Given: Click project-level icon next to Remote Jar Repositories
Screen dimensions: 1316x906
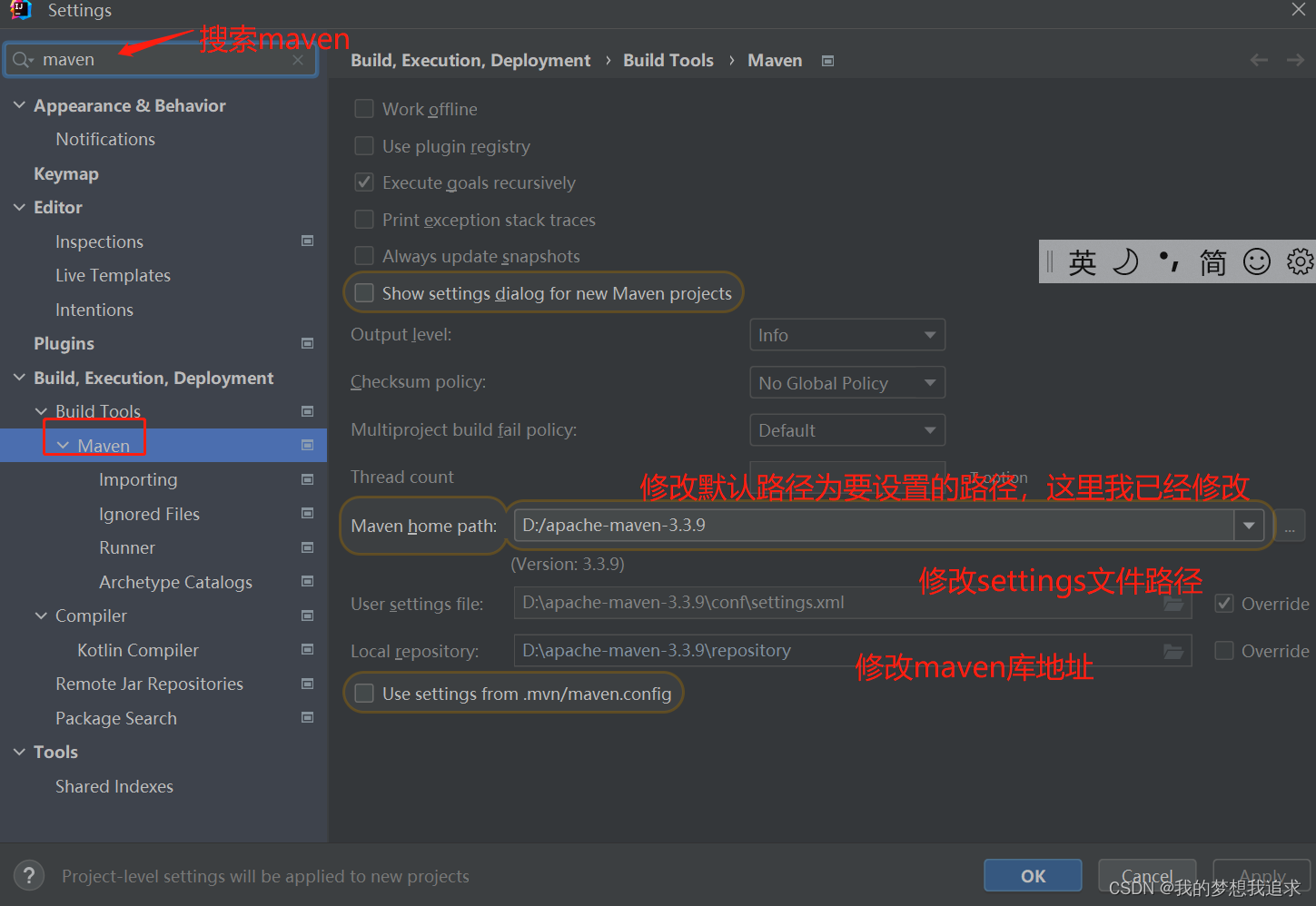Looking at the screenshot, I should pos(307,684).
